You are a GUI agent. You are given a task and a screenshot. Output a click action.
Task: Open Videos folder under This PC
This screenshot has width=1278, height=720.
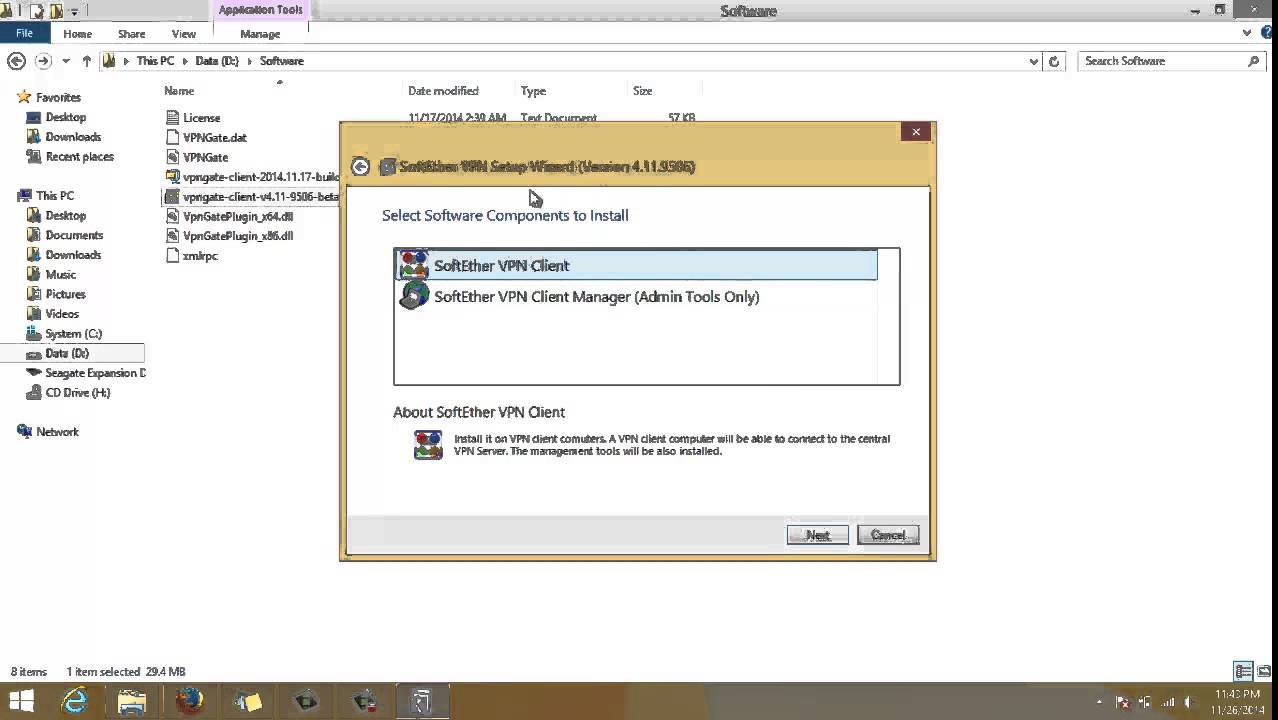pyautogui.click(x=61, y=314)
